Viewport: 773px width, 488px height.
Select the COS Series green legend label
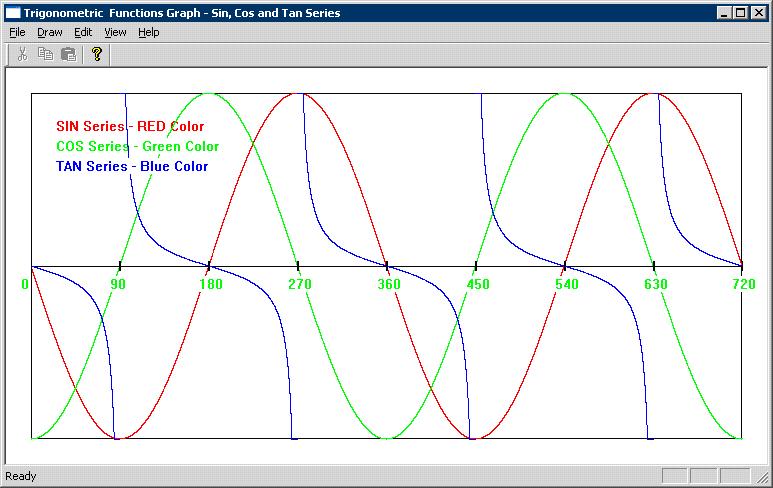point(137,146)
